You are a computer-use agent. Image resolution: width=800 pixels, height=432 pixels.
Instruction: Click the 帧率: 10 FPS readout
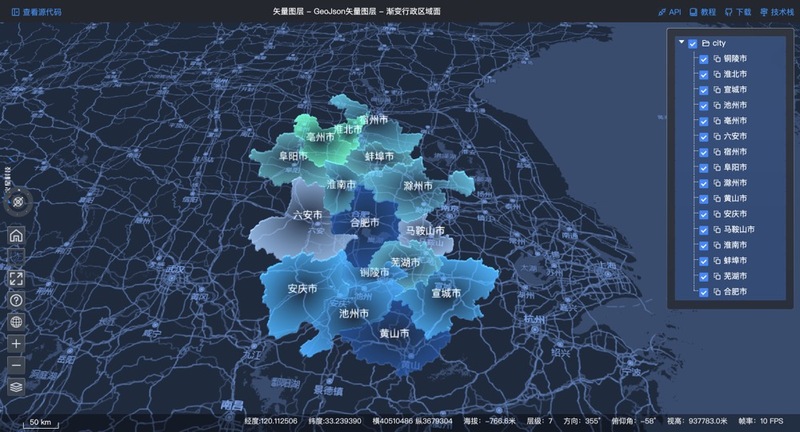tap(761, 421)
